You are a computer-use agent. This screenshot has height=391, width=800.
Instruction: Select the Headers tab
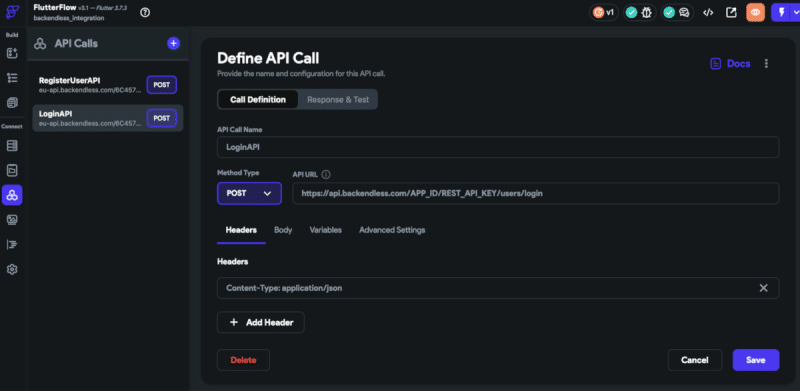click(x=241, y=230)
